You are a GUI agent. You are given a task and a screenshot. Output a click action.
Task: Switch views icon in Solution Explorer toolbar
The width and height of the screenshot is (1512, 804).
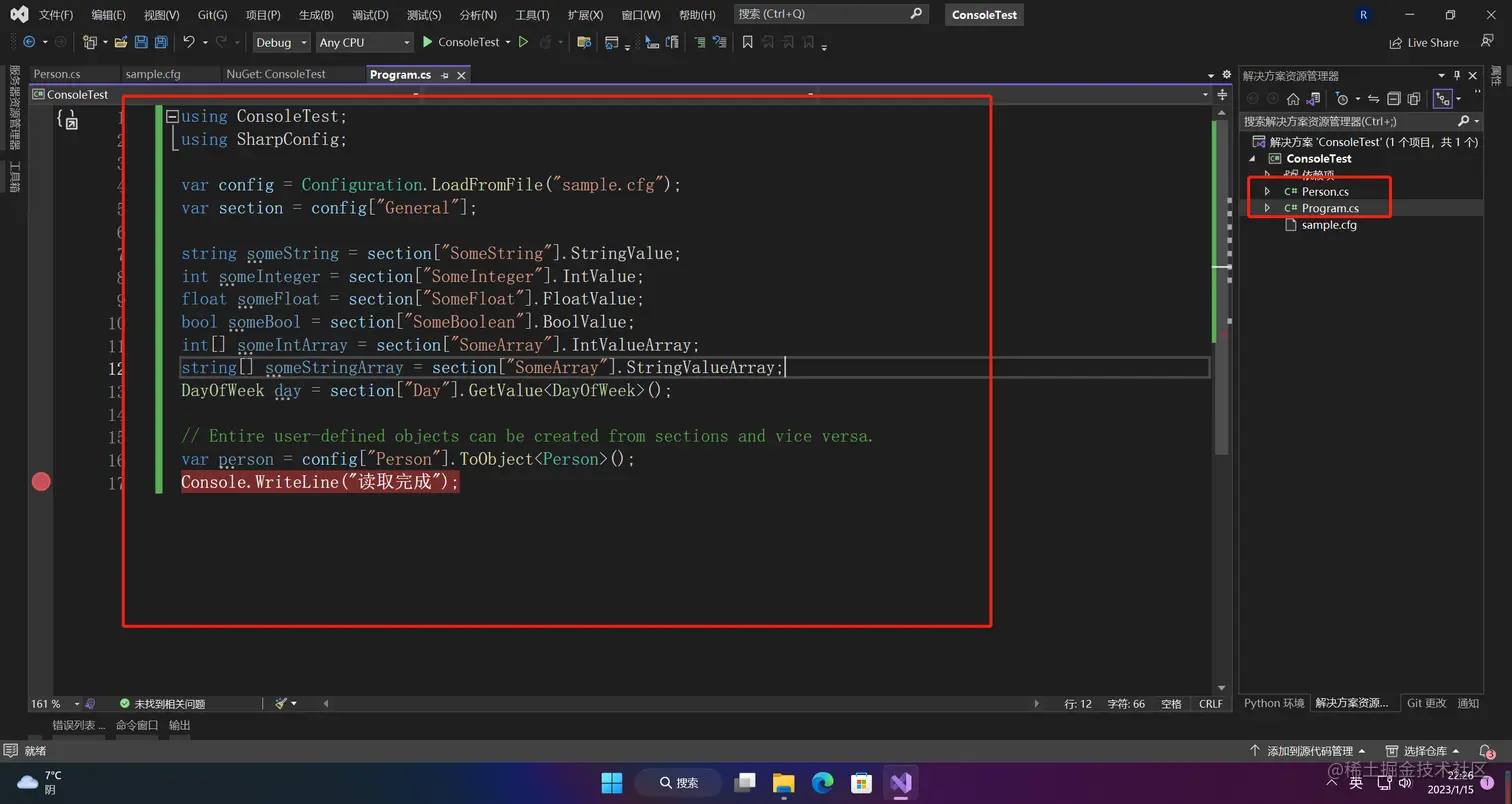(1314, 98)
